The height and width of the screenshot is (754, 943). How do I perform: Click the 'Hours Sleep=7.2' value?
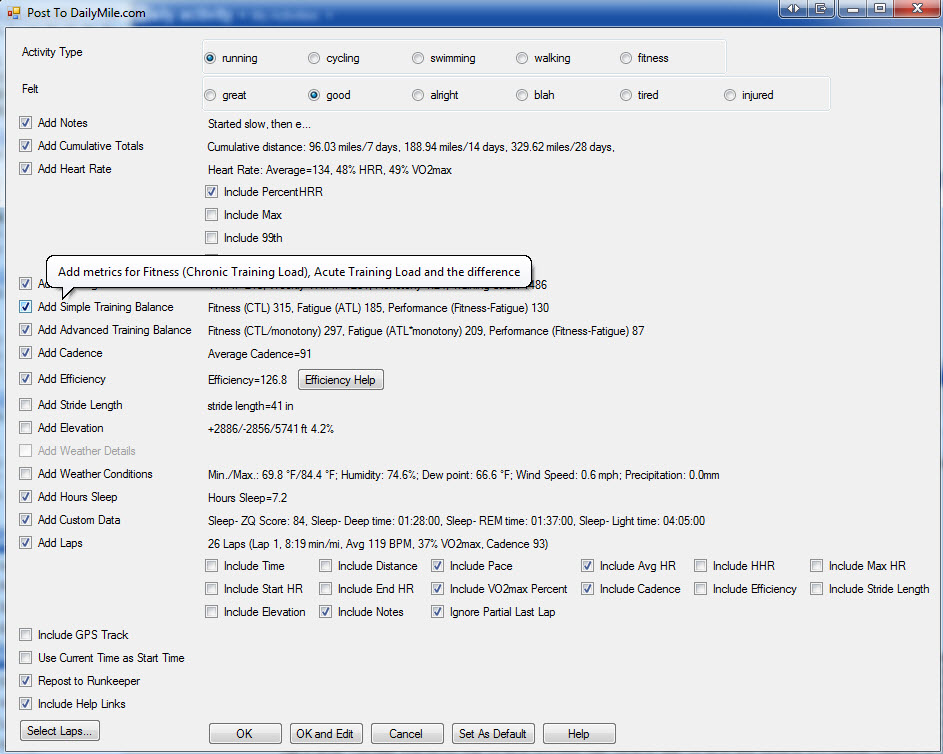[247, 498]
